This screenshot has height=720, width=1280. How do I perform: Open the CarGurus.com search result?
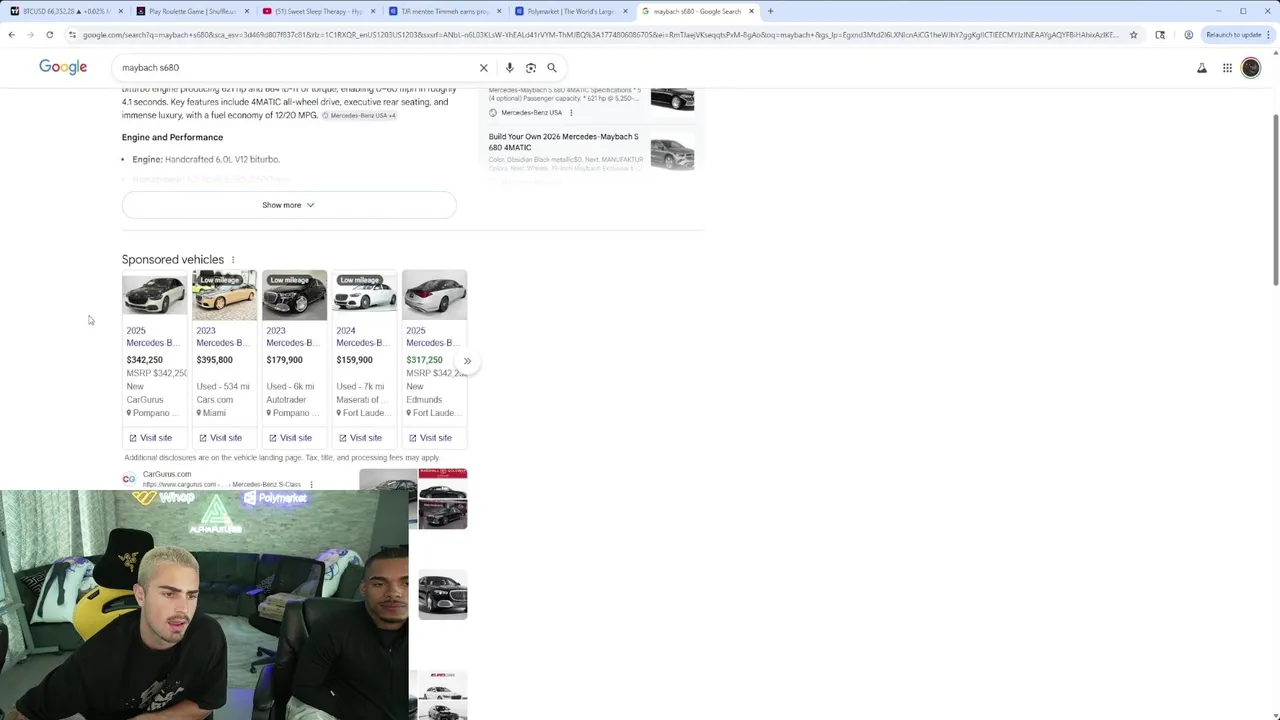[222, 479]
